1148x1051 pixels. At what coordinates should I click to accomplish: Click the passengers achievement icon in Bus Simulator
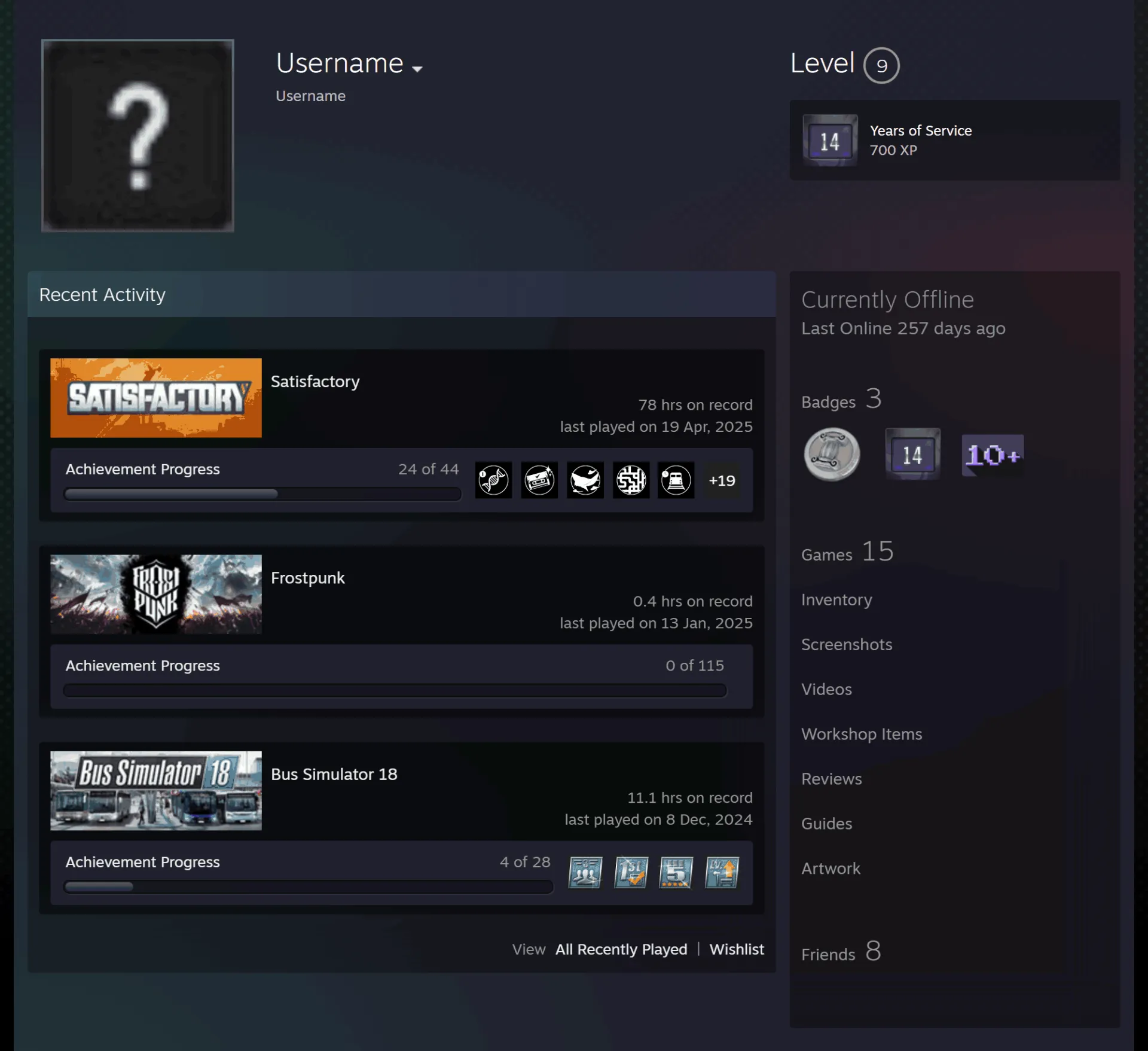click(x=585, y=872)
